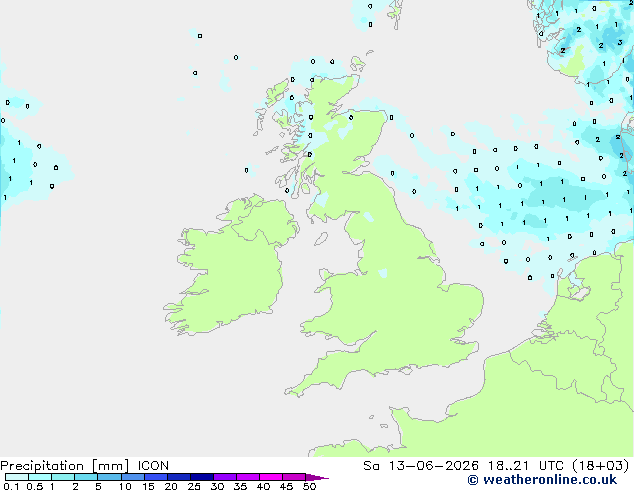Click the 0.5–1 mm legend swatch
This screenshot has height=490, width=634.
(40, 477)
